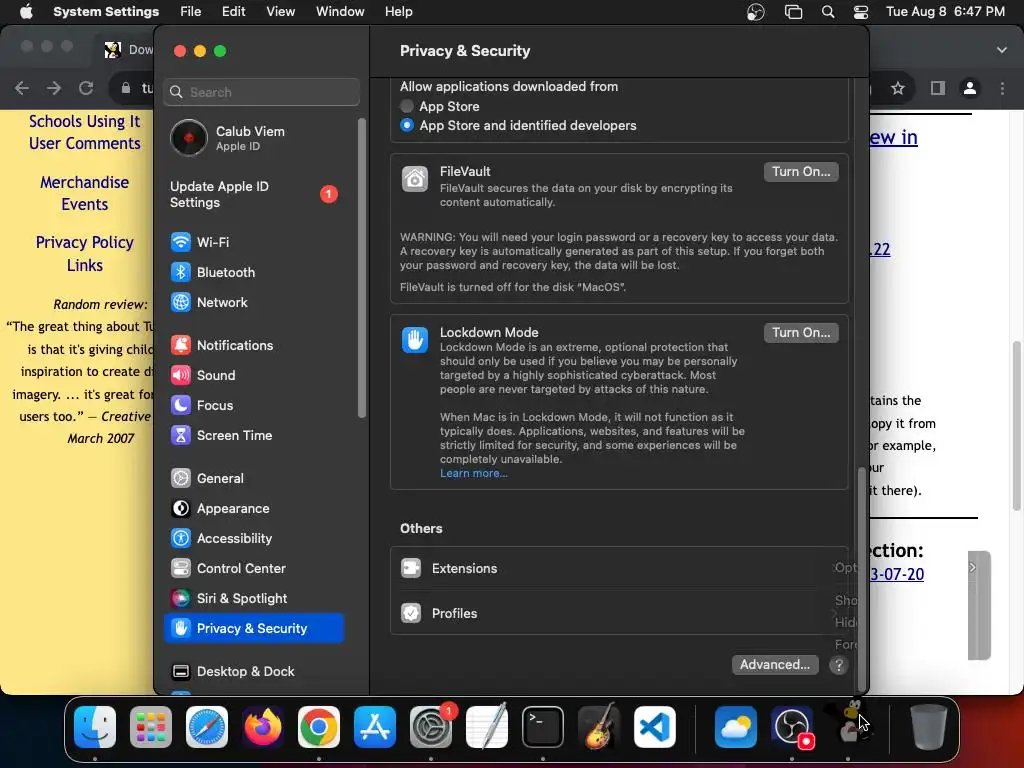Viewport: 1024px width, 768px height.
Task: Open the File menu
Action: (191, 11)
